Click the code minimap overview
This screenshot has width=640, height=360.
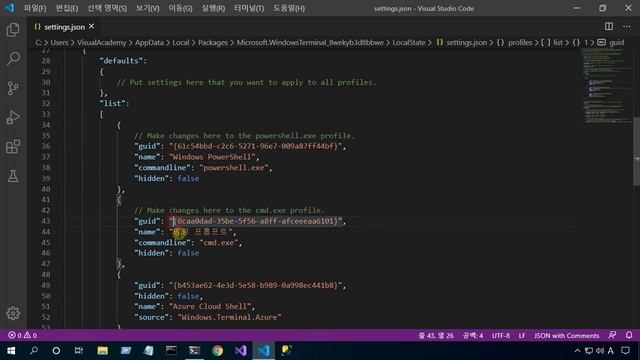coord(606,86)
